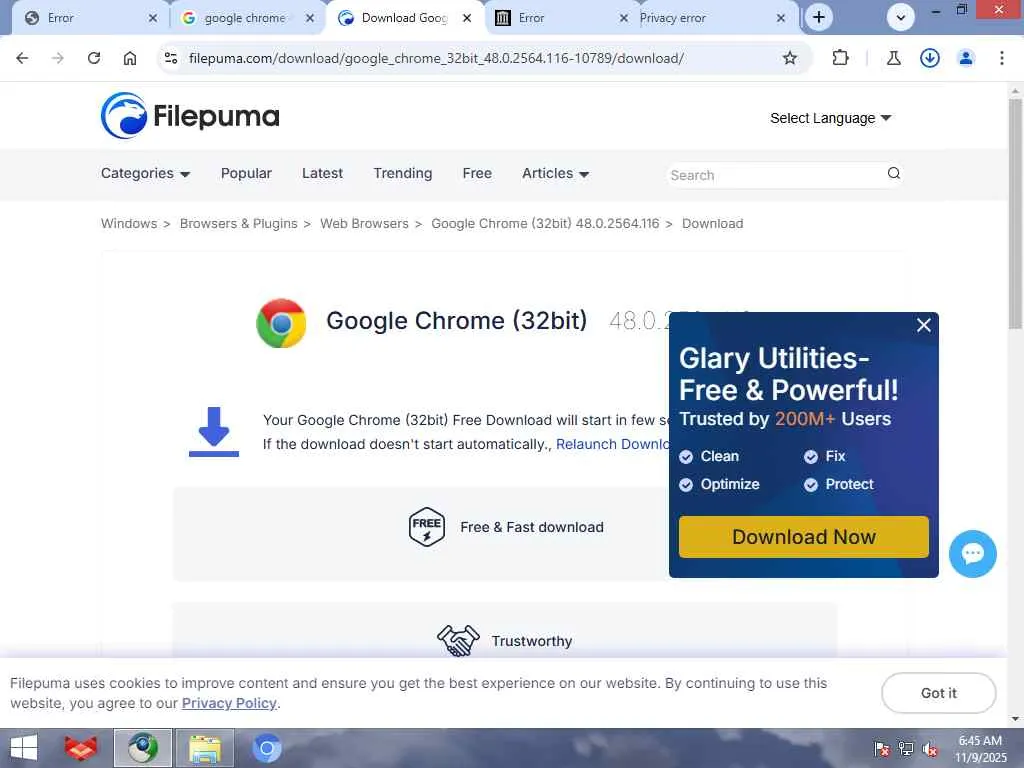The height and width of the screenshot is (768, 1024).
Task: Open the Chrome Labs flask icon
Action: pyautogui.click(x=893, y=58)
